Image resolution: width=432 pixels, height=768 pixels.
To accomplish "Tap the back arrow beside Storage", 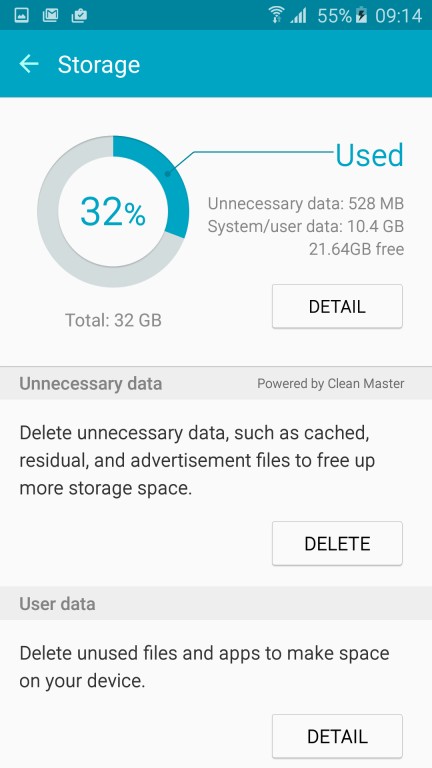I will point(29,64).
